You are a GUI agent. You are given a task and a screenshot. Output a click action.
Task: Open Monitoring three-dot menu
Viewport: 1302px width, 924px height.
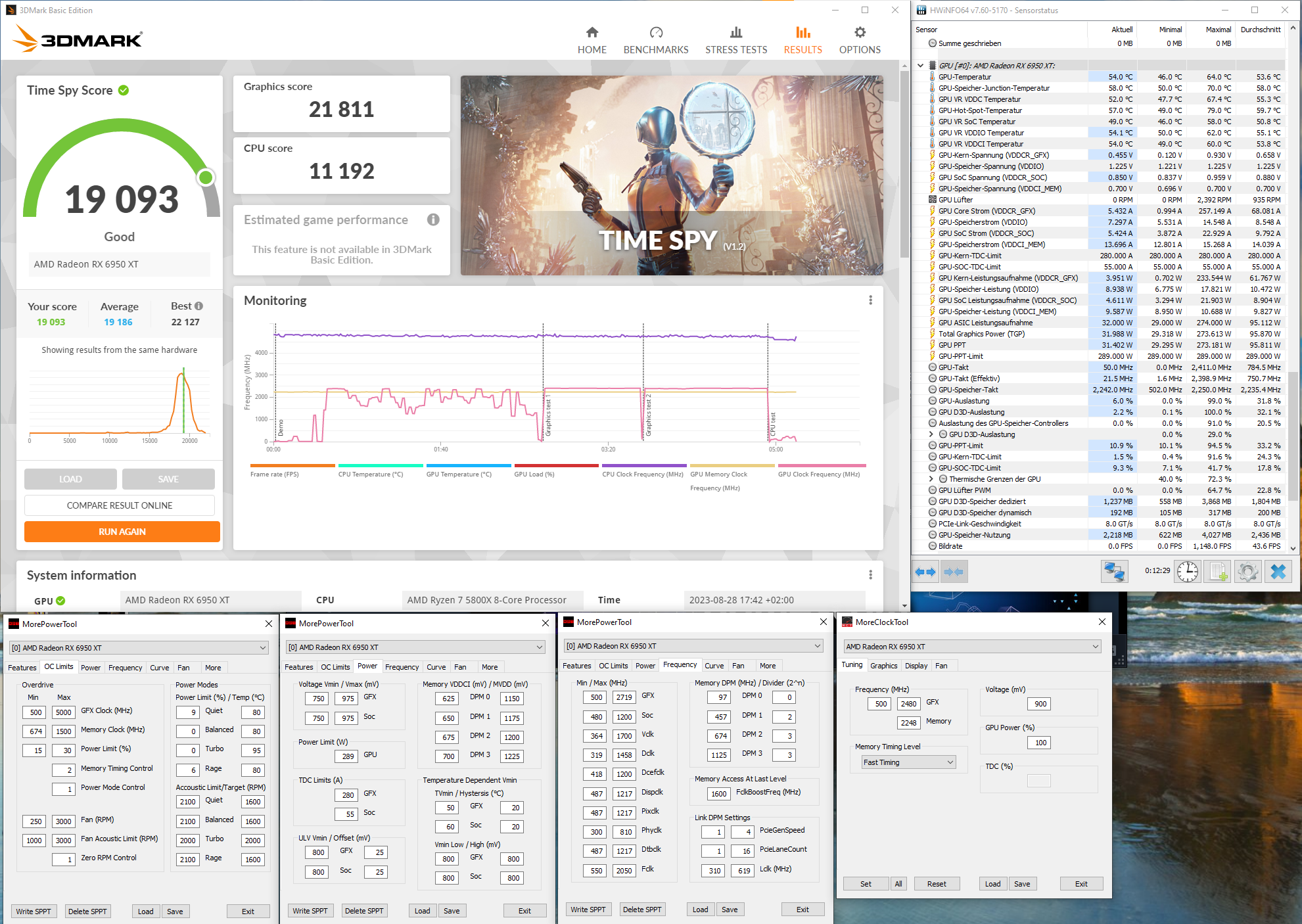pos(870,300)
